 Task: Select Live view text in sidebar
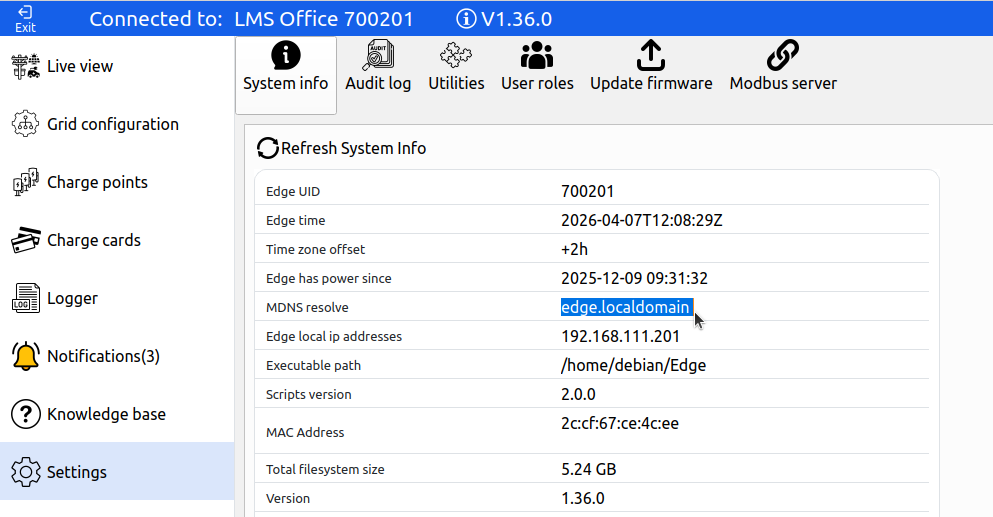tap(80, 67)
